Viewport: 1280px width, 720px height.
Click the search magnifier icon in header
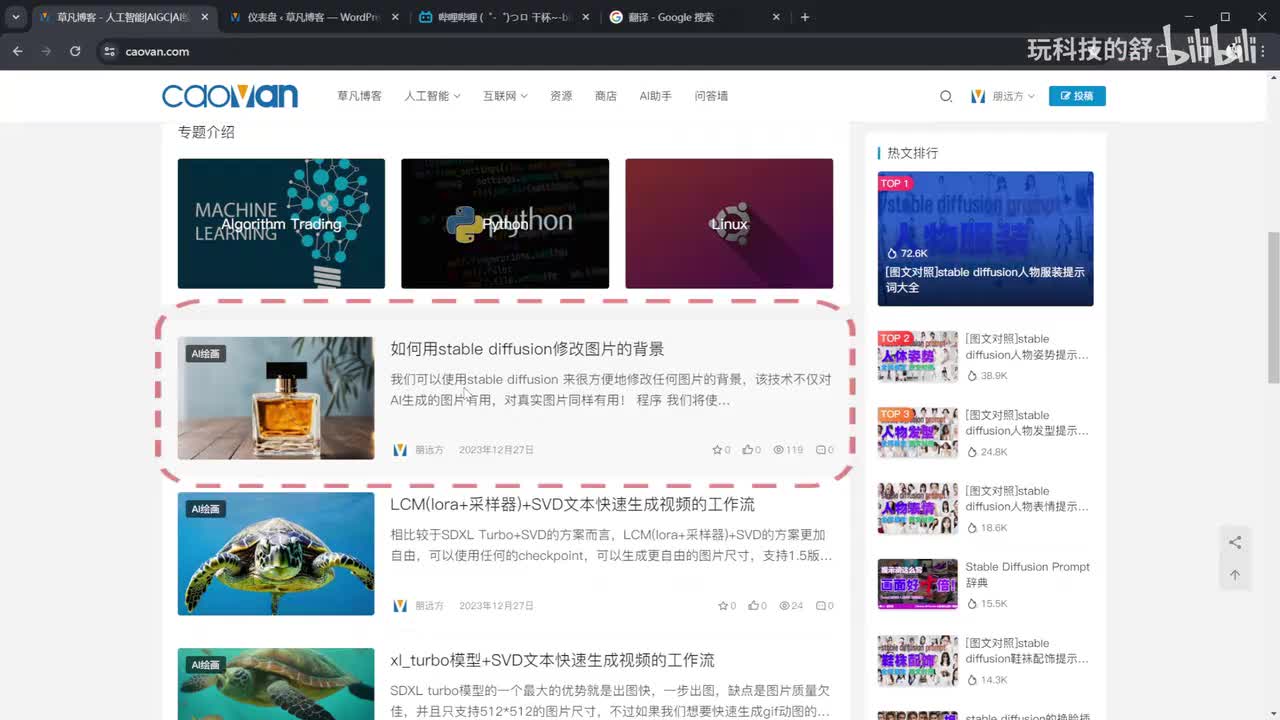(x=946, y=96)
